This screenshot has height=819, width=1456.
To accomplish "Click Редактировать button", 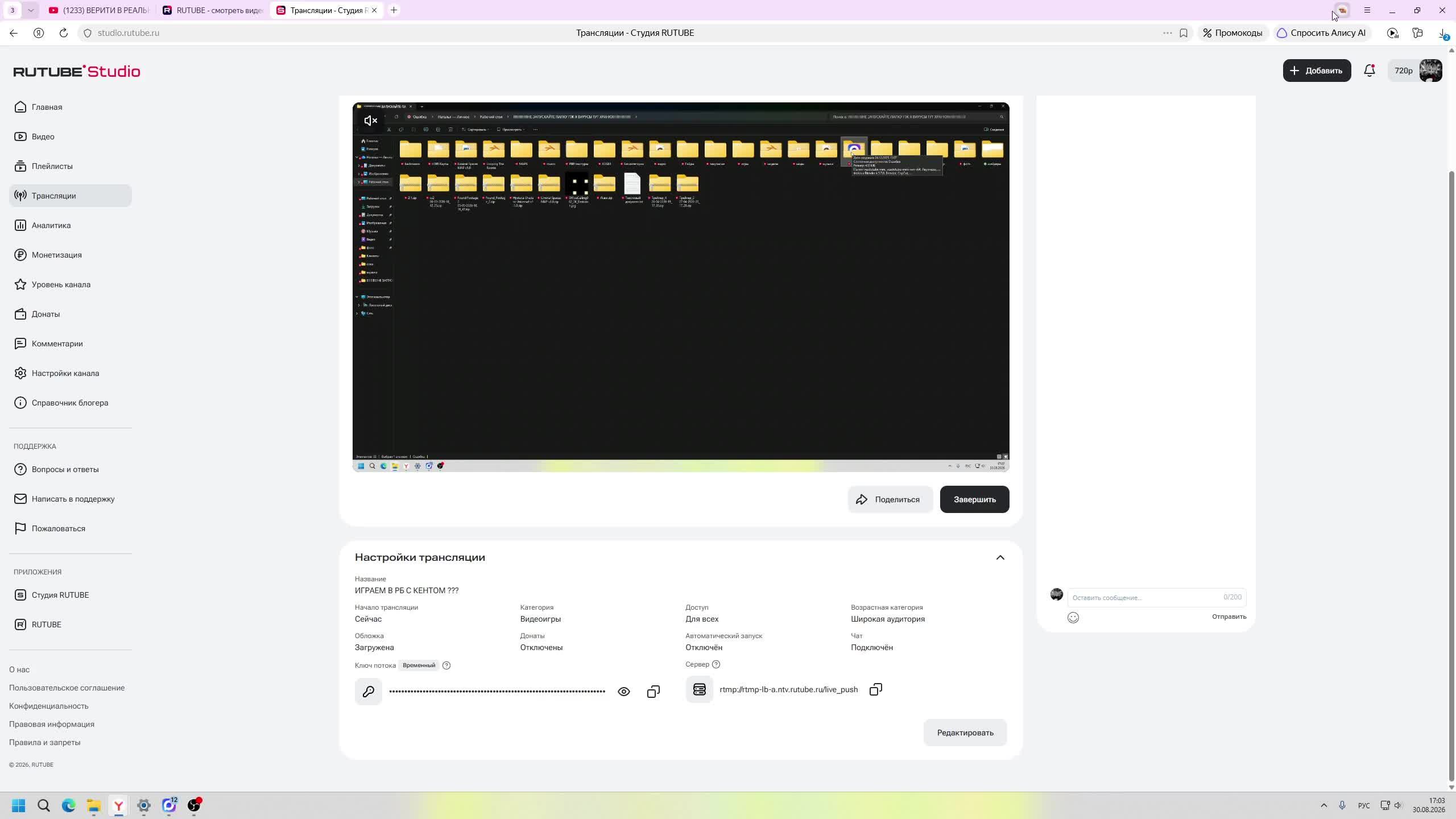I will tap(965, 733).
